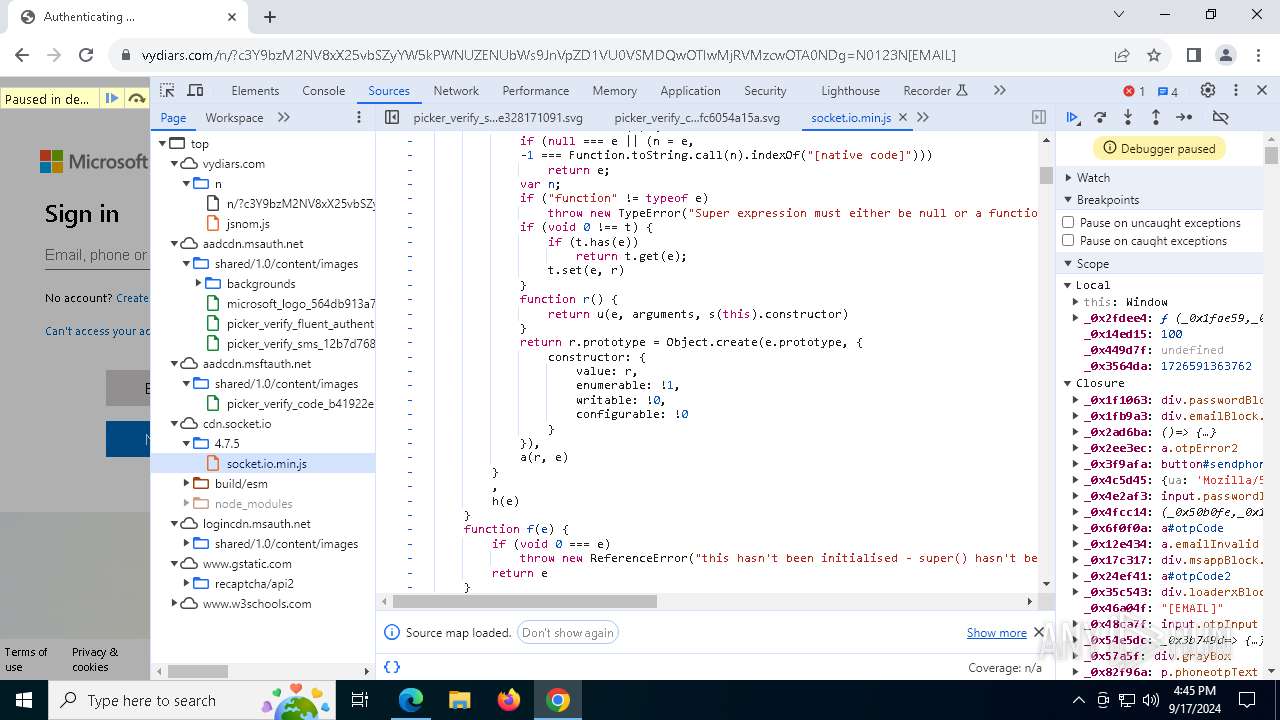
Task: Click Don't show again button
Action: [x=568, y=632]
